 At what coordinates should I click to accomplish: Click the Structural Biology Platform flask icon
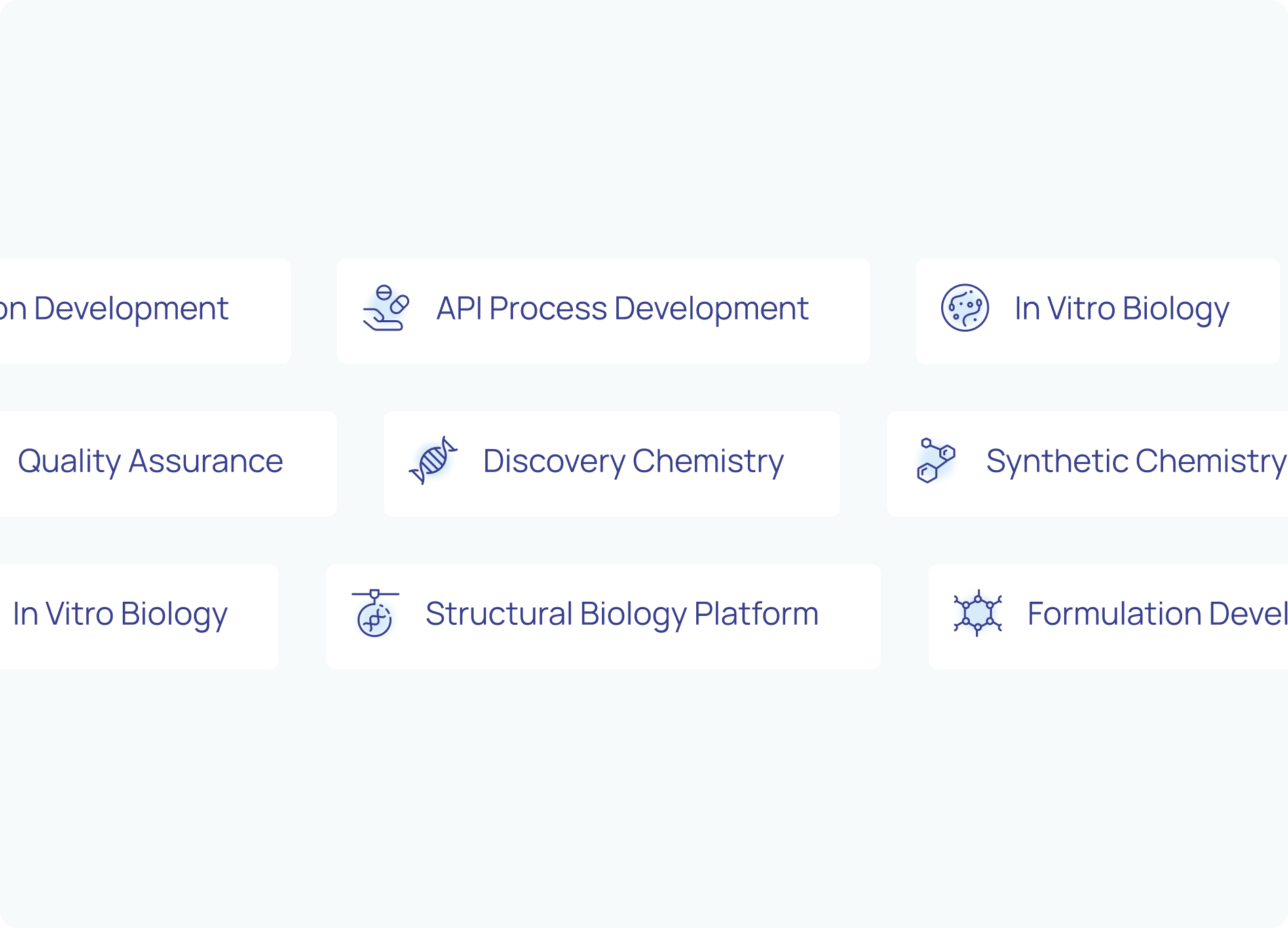point(375,613)
